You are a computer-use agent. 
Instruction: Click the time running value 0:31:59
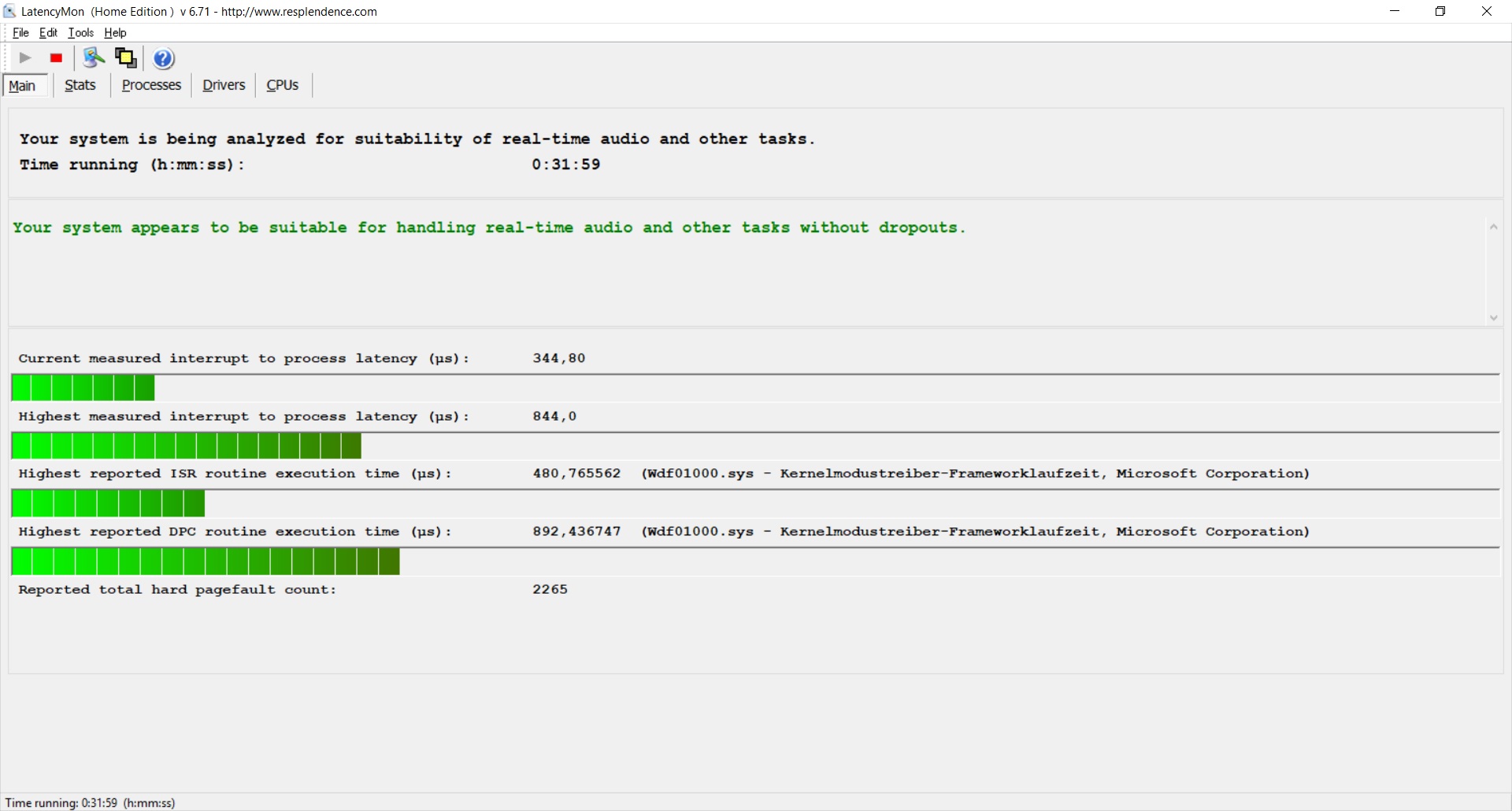coord(566,165)
